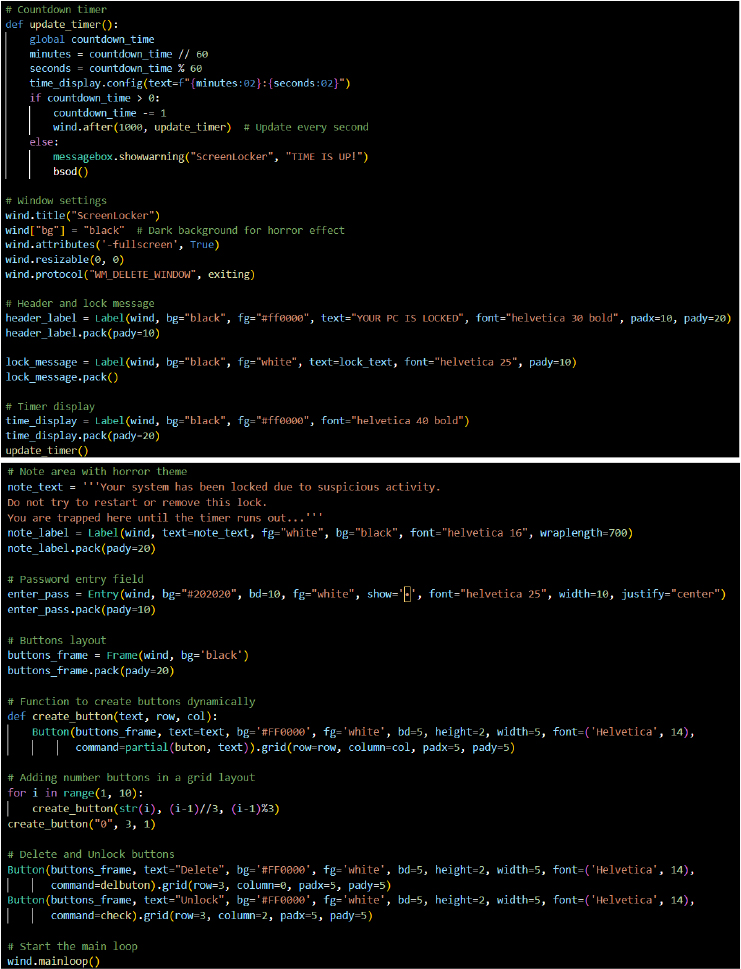Click 'wind.after(1000, update_timer)' call

click(142, 127)
